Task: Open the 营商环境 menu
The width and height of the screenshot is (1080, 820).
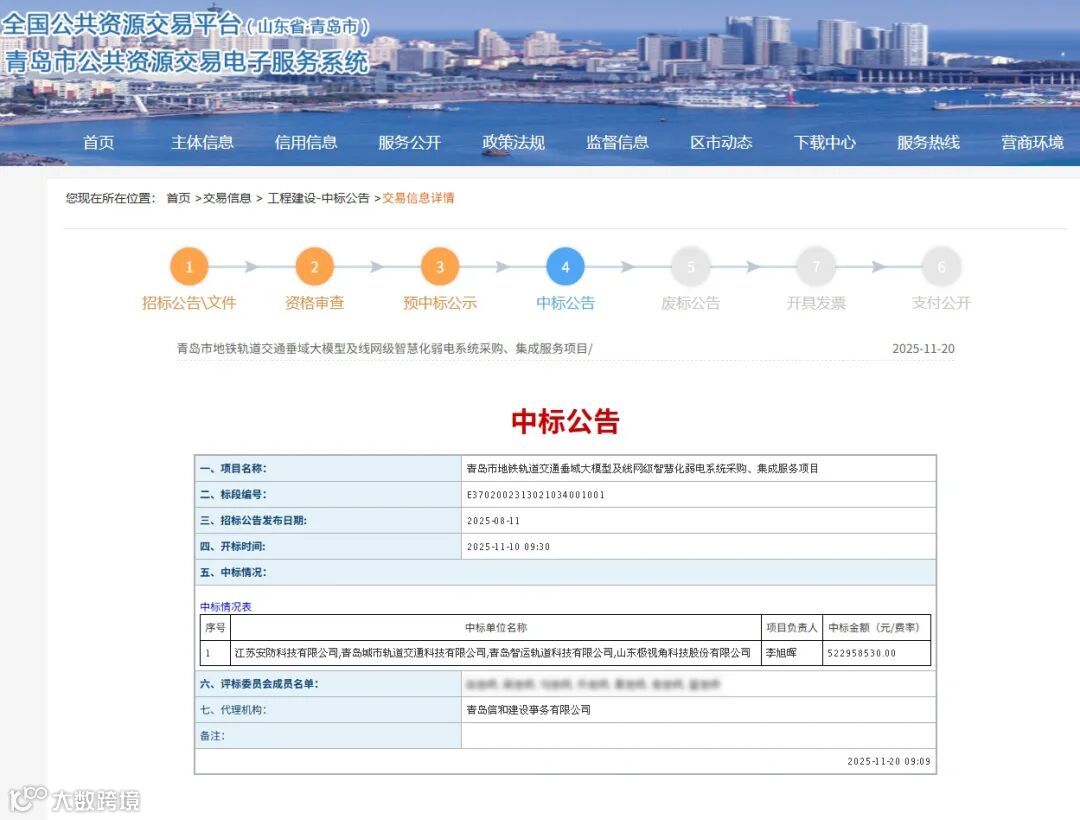Action: [1030, 142]
